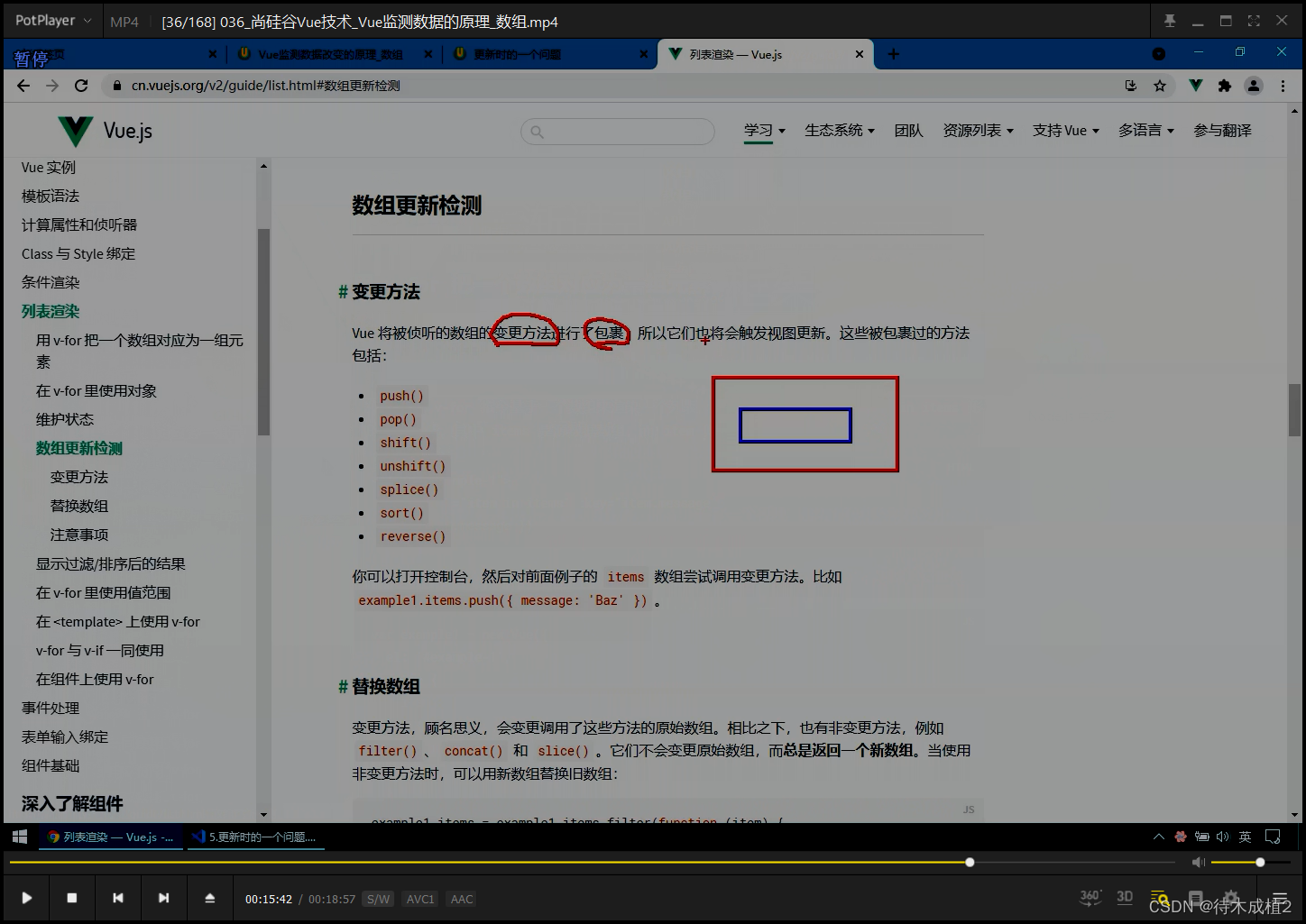This screenshot has height=924, width=1306.
Task: Open the PotPlayer main menu dropdown
Action: [x=52, y=20]
